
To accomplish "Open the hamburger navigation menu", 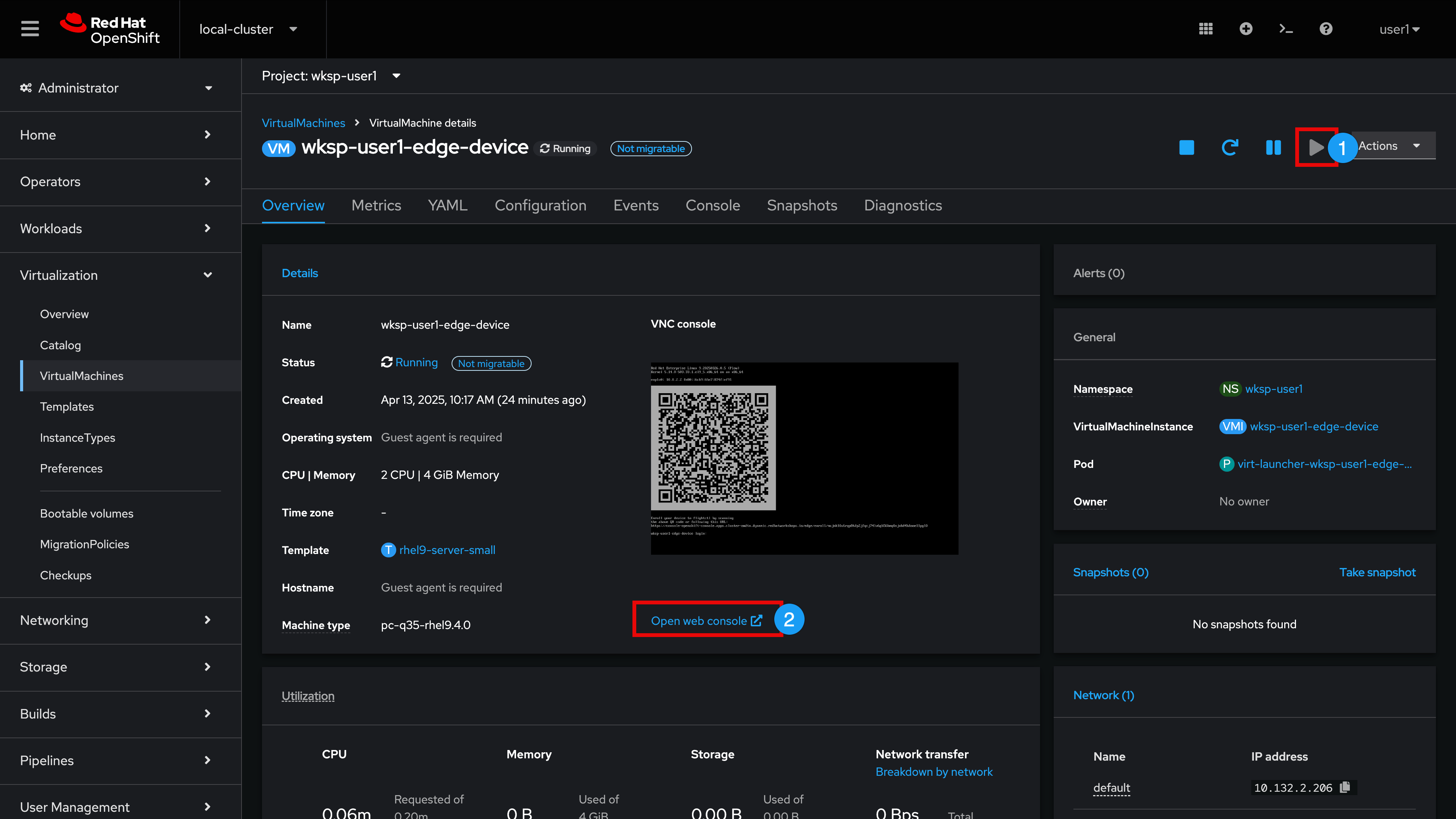I will pyautogui.click(x=30, y=29).
